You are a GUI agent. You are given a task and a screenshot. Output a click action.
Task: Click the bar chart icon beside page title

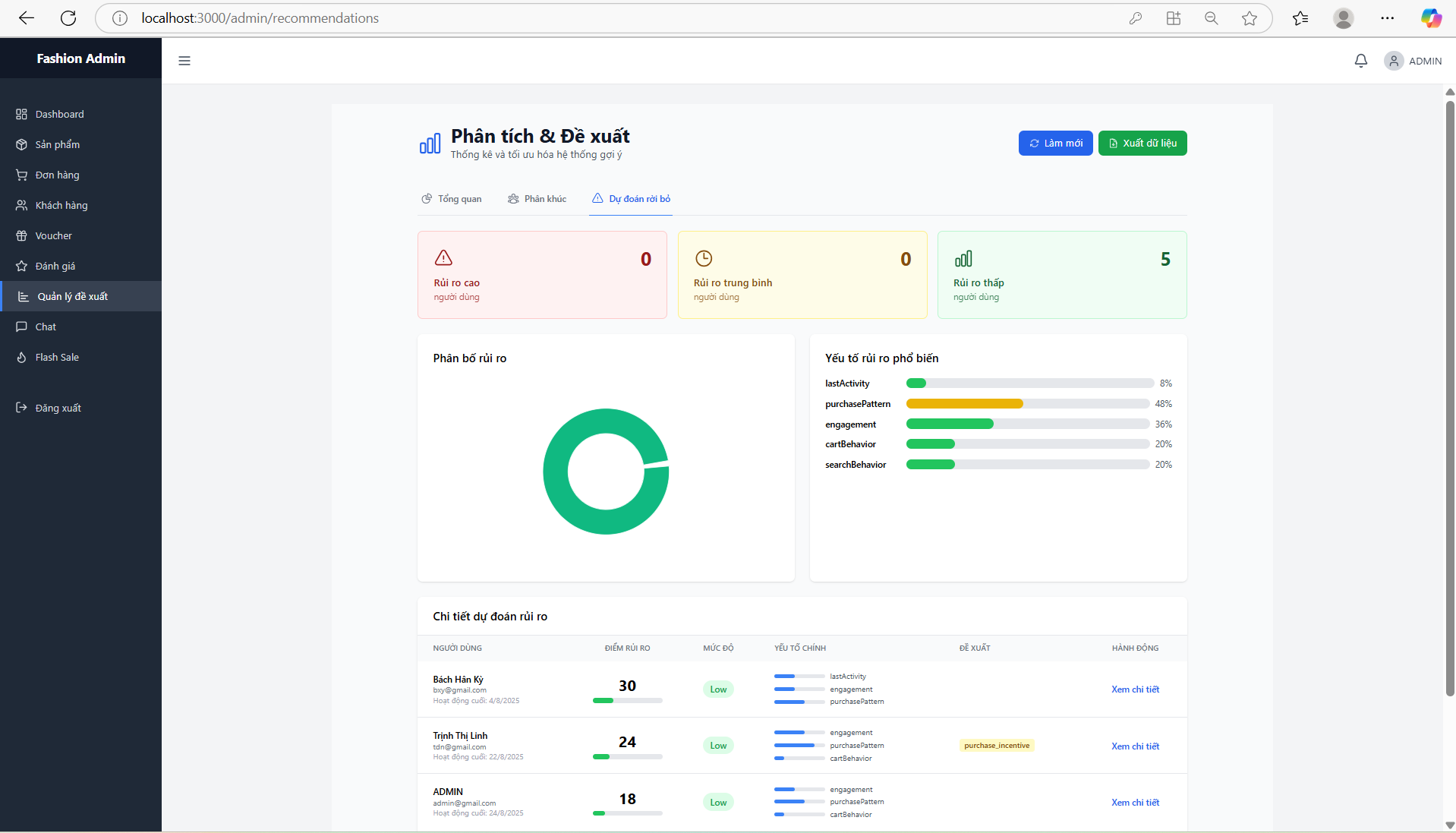pos(430,144)
